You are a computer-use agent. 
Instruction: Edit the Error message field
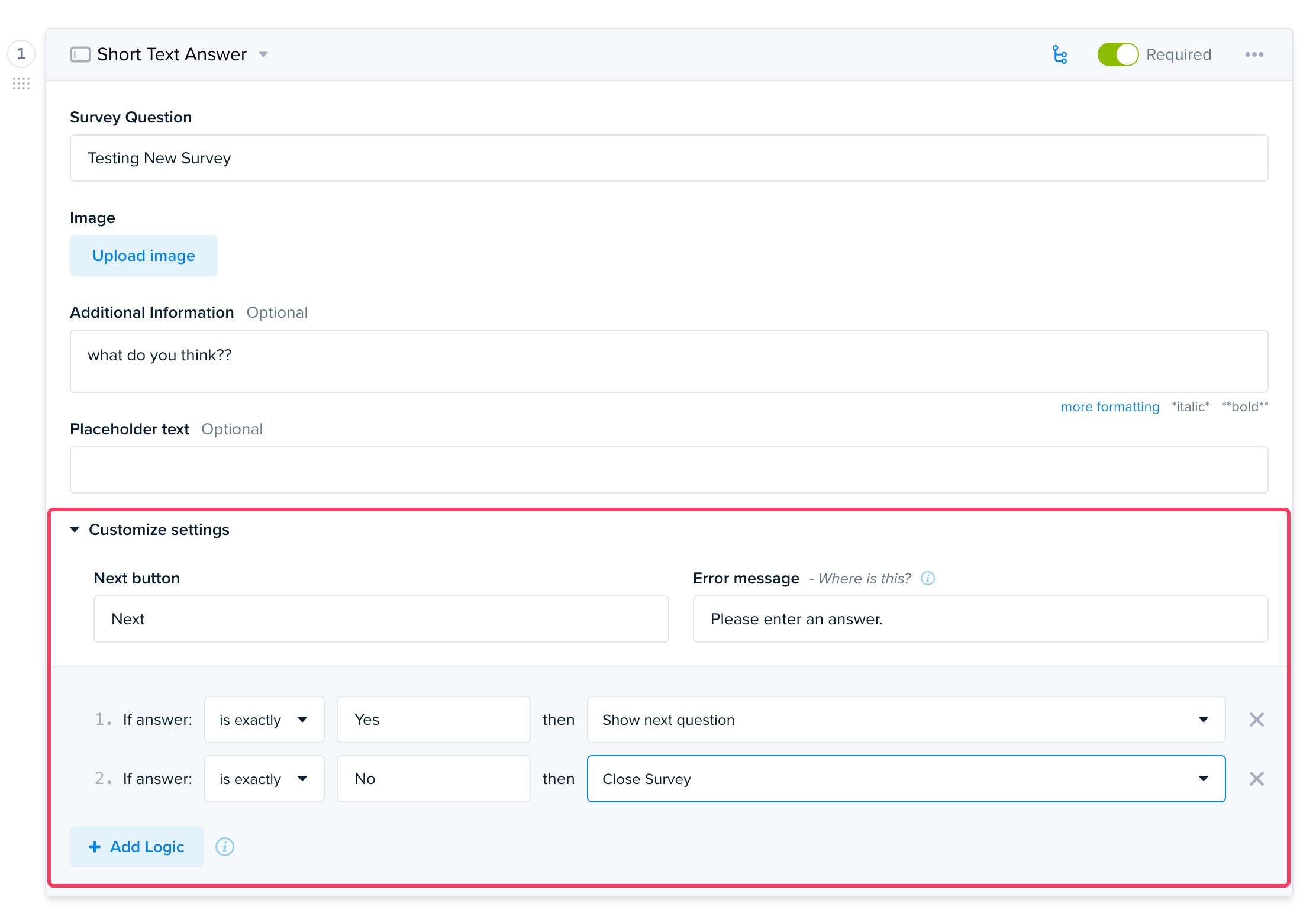tap(980, 619)
